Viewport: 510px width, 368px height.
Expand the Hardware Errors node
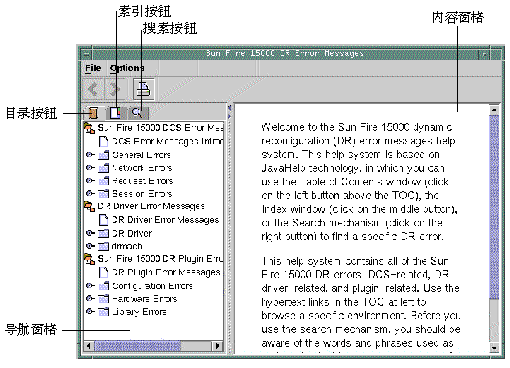(x=89, y=298)
